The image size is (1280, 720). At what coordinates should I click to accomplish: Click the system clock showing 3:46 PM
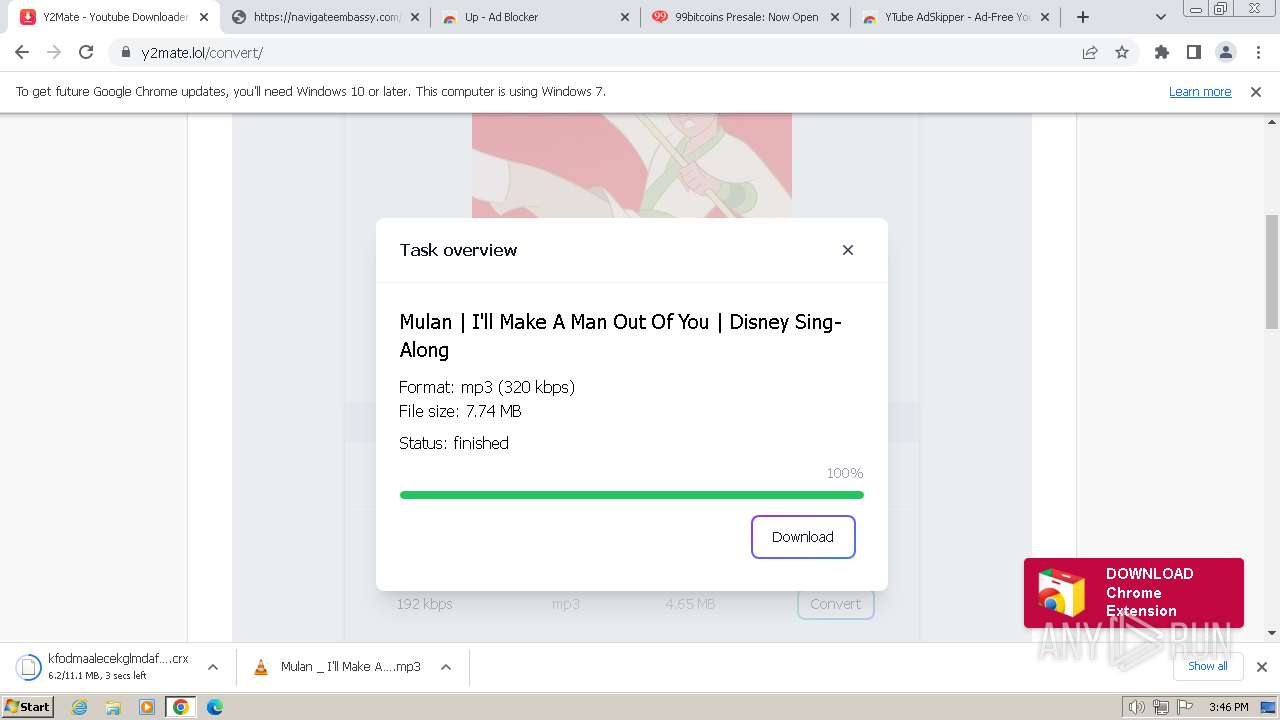1228,707
